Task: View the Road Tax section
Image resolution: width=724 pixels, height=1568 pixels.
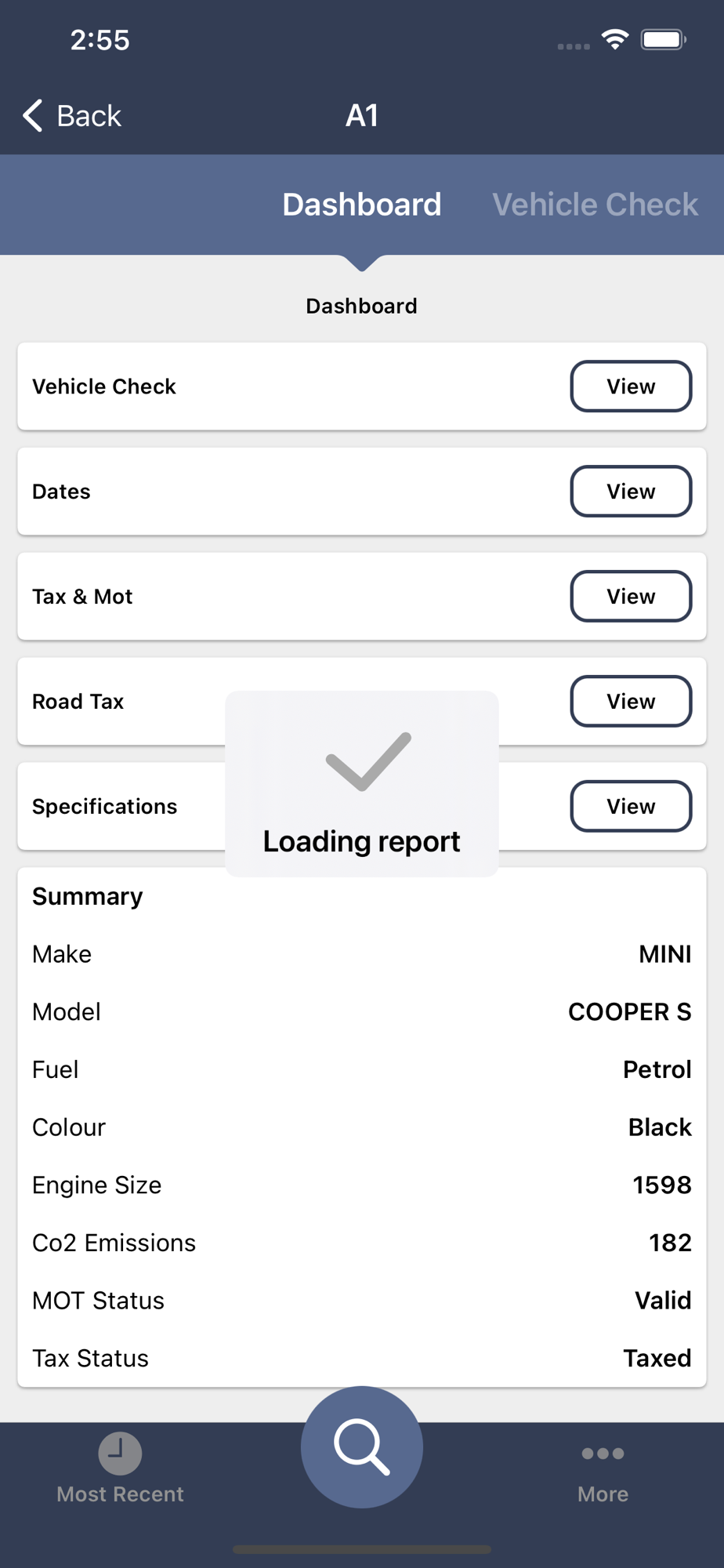Action: pos(631,702)
